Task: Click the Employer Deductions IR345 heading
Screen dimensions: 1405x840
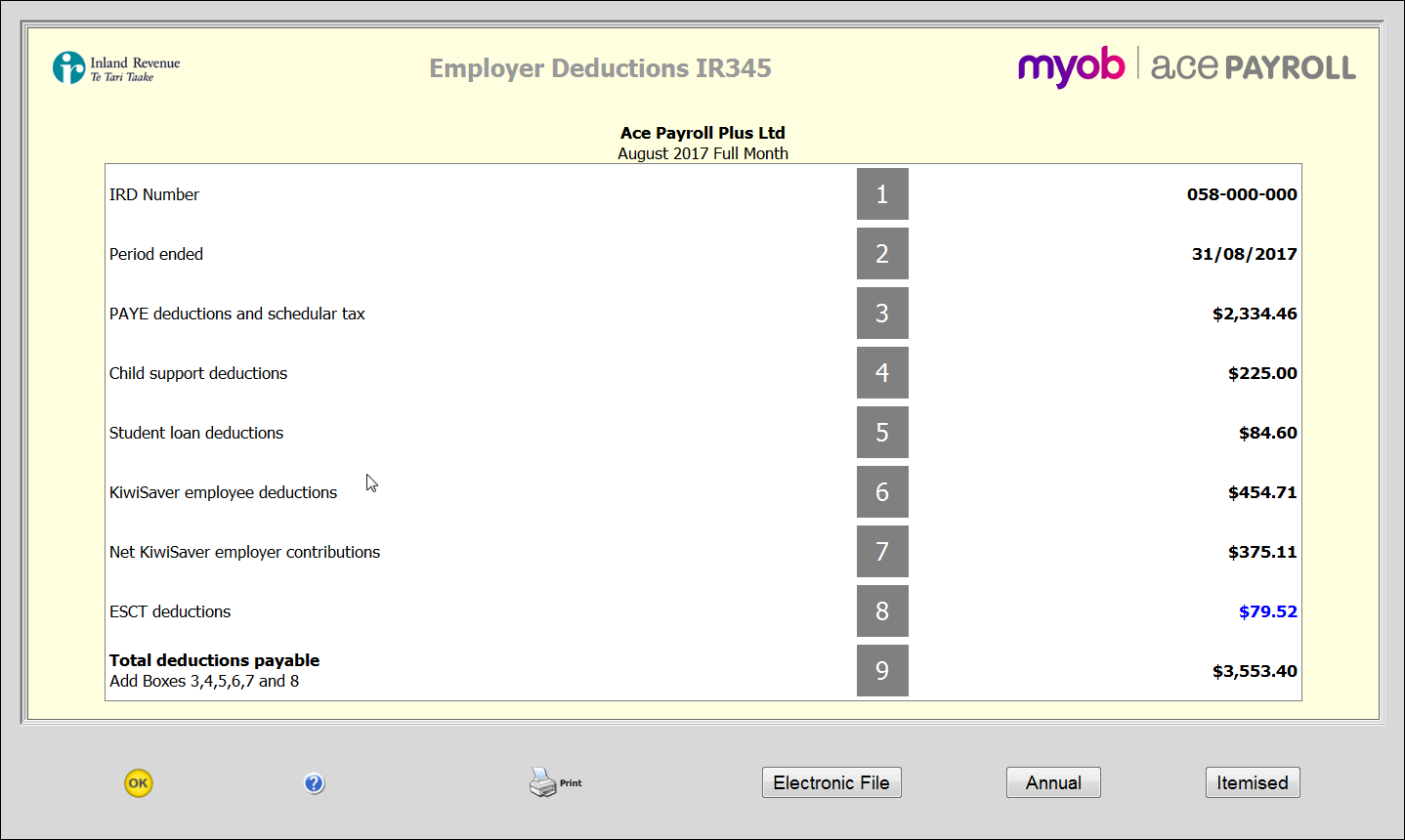Action: [600, 68]
